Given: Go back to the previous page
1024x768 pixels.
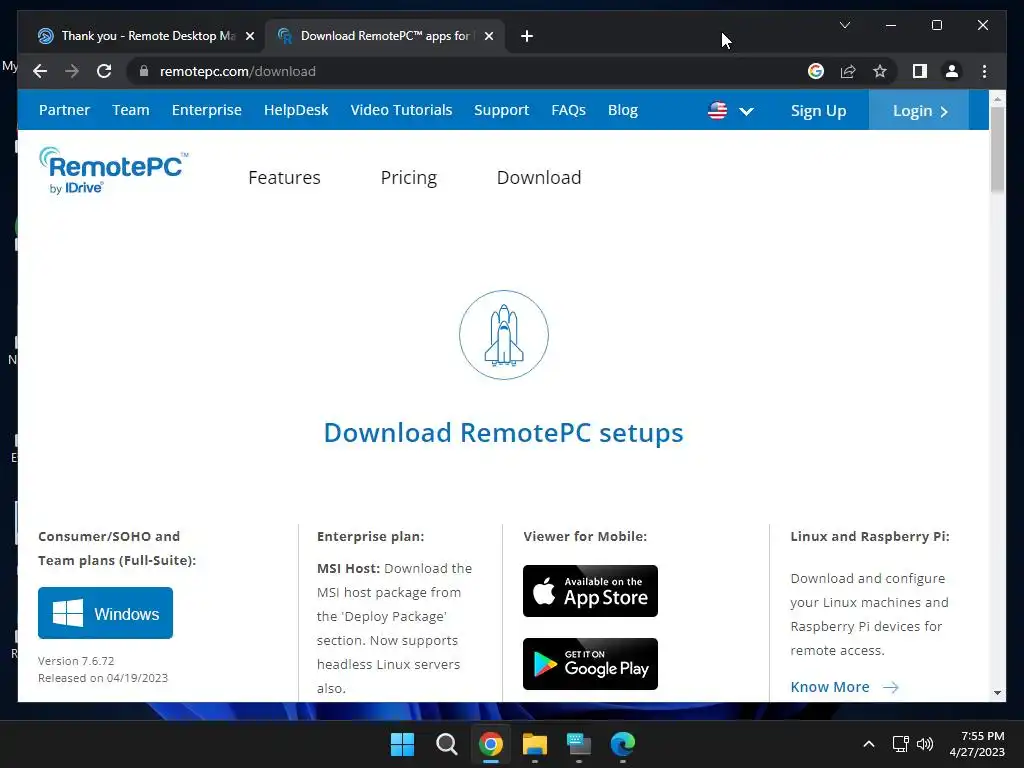Looking at the screenshot, I should pos(40,71).
